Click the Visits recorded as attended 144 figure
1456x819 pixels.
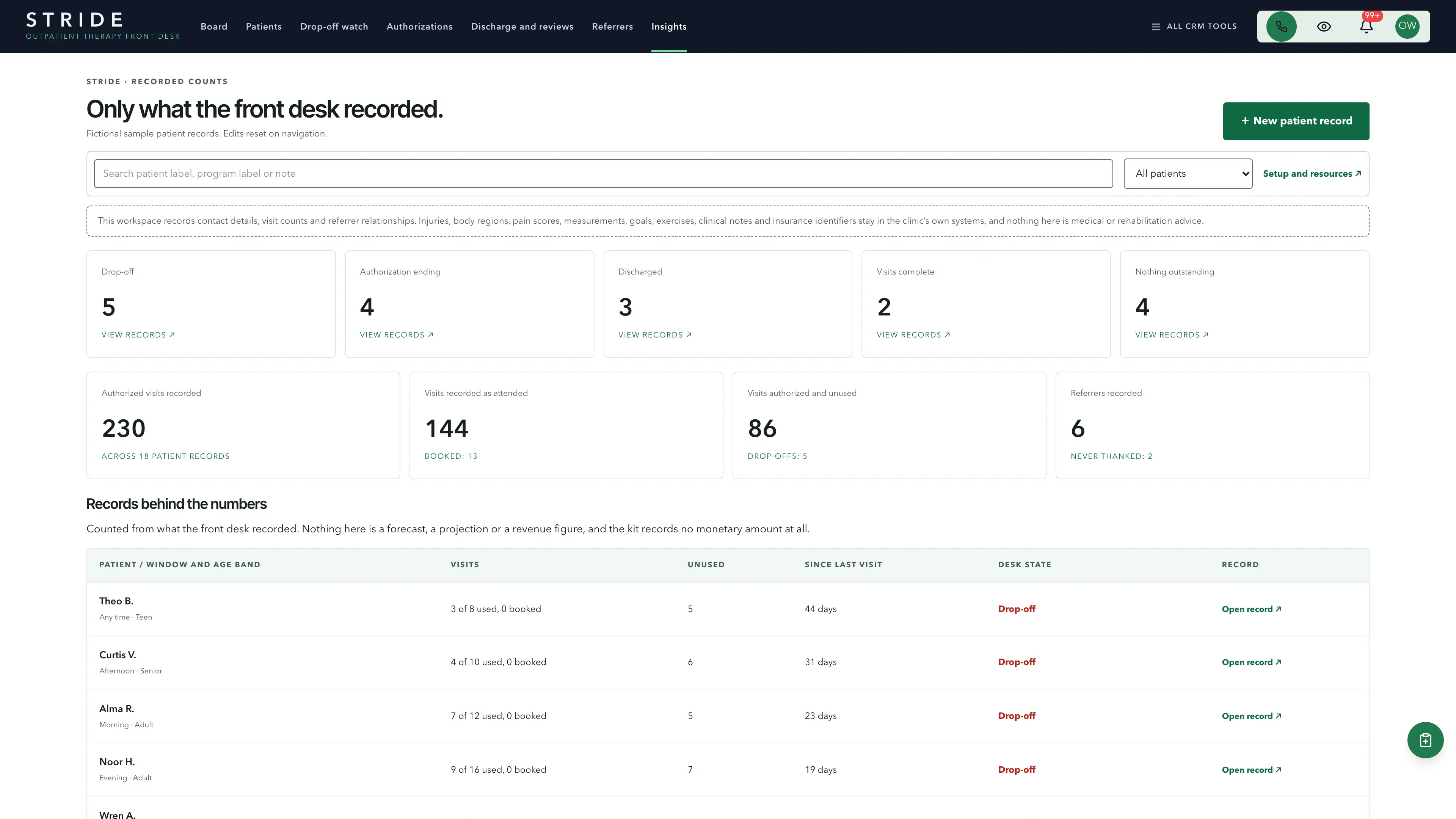[x=447, y=428]
